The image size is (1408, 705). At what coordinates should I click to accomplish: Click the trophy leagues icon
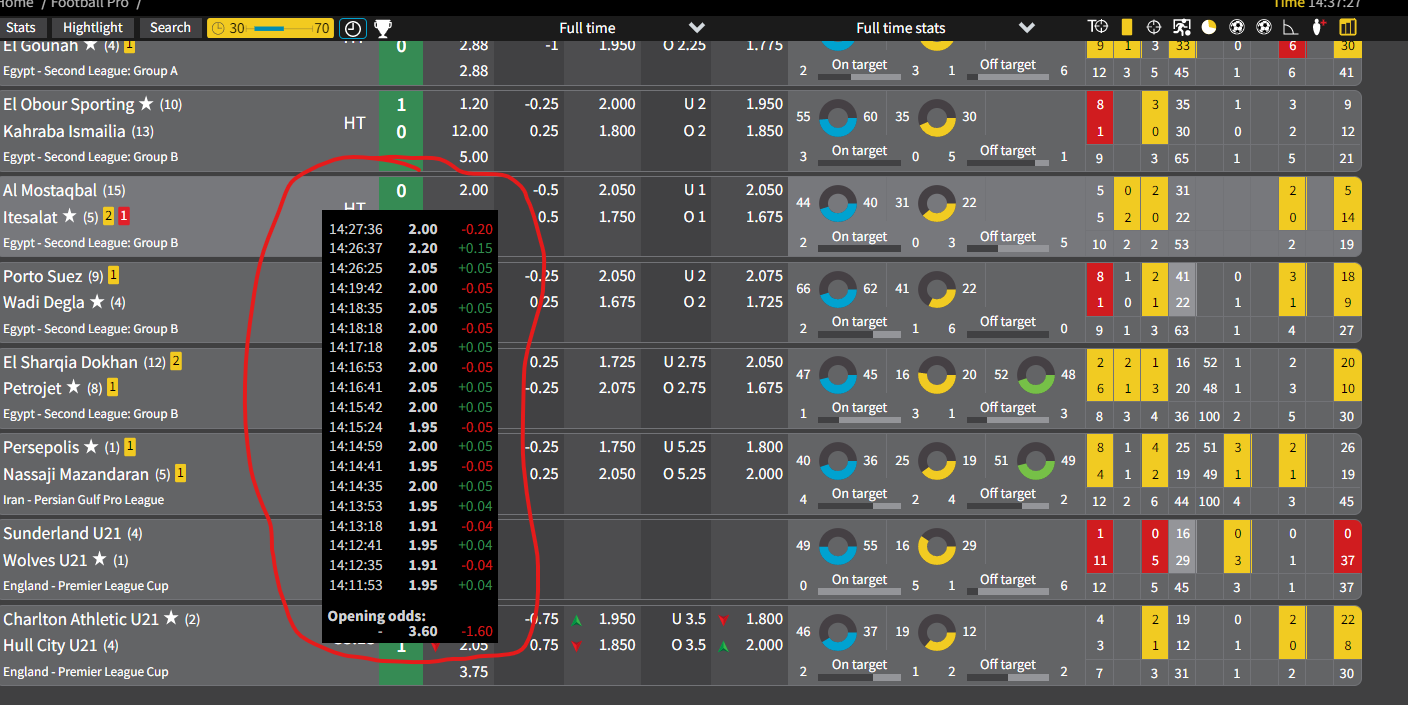(x=382, y=28)
